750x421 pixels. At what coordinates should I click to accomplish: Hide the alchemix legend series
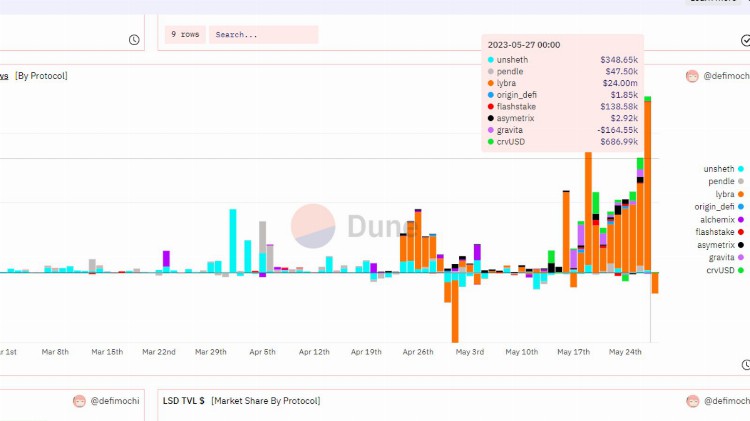[x=719, y=220]
